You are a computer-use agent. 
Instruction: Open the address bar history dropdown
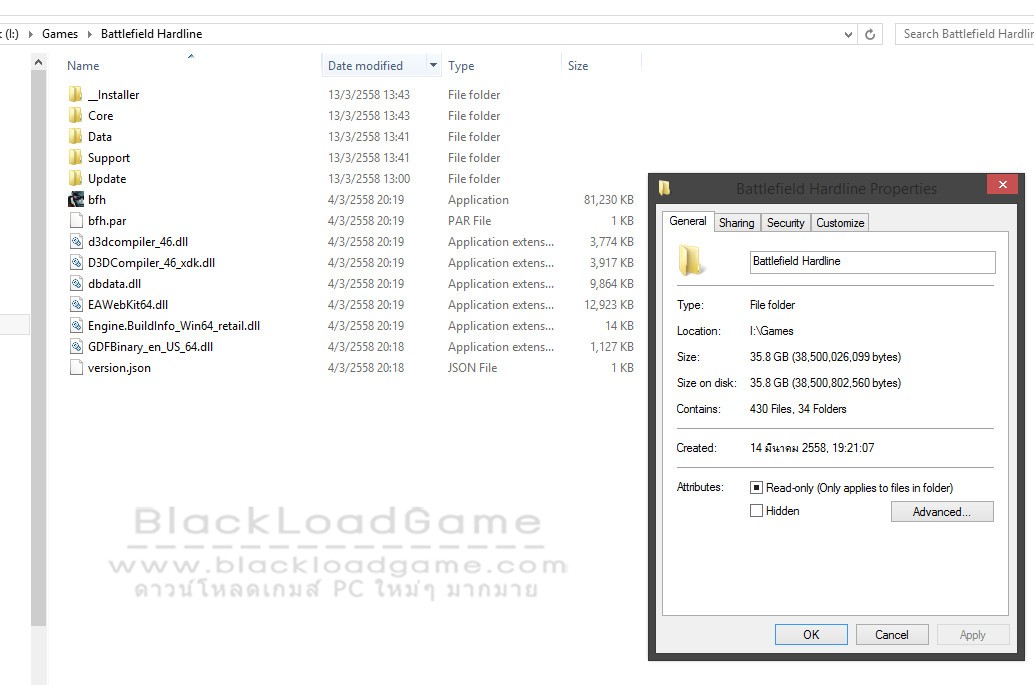pyautogui.click(x=848, y=34)
